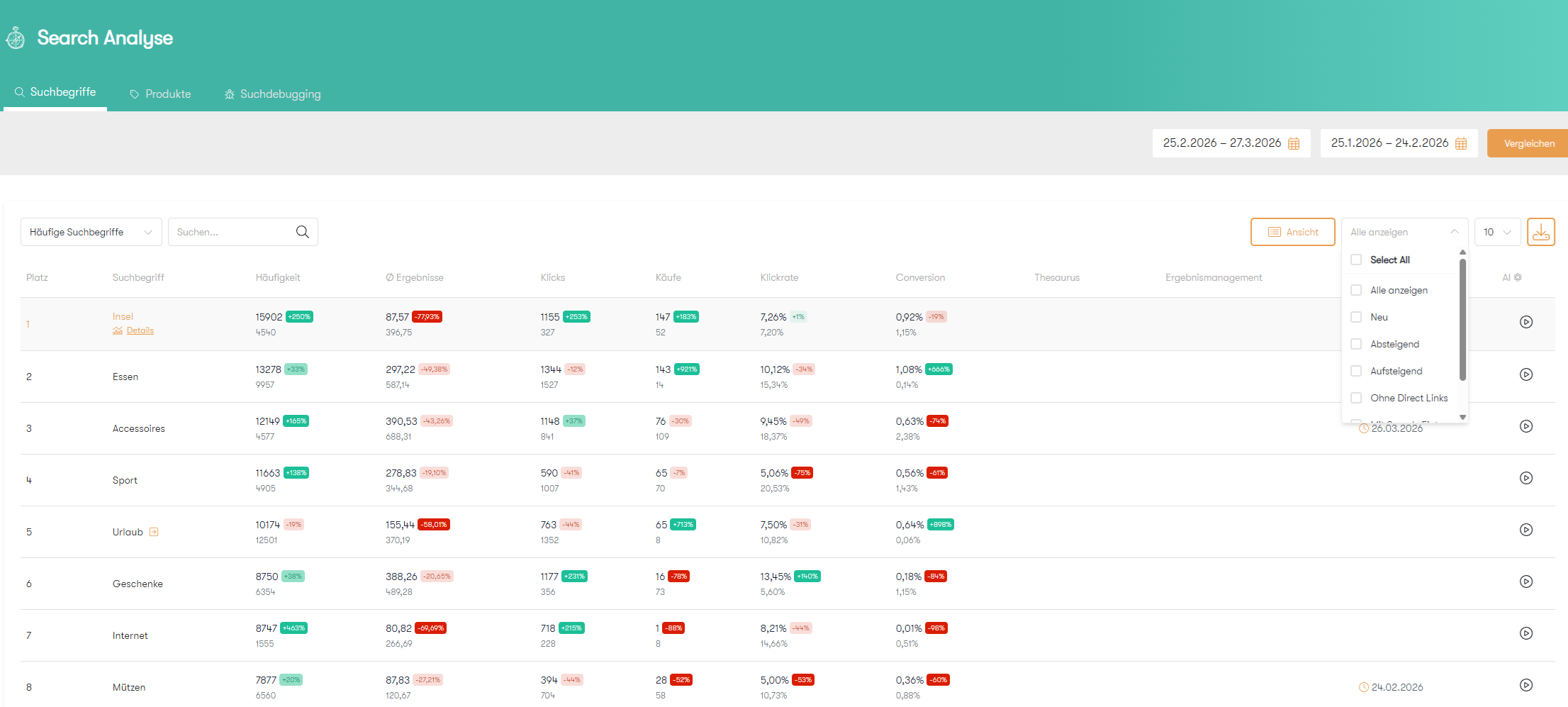Image resolution: width=1568 pixels, height=707 pixels.
Task: Open the Suchdebugging tab
Action: pos(272,93)
